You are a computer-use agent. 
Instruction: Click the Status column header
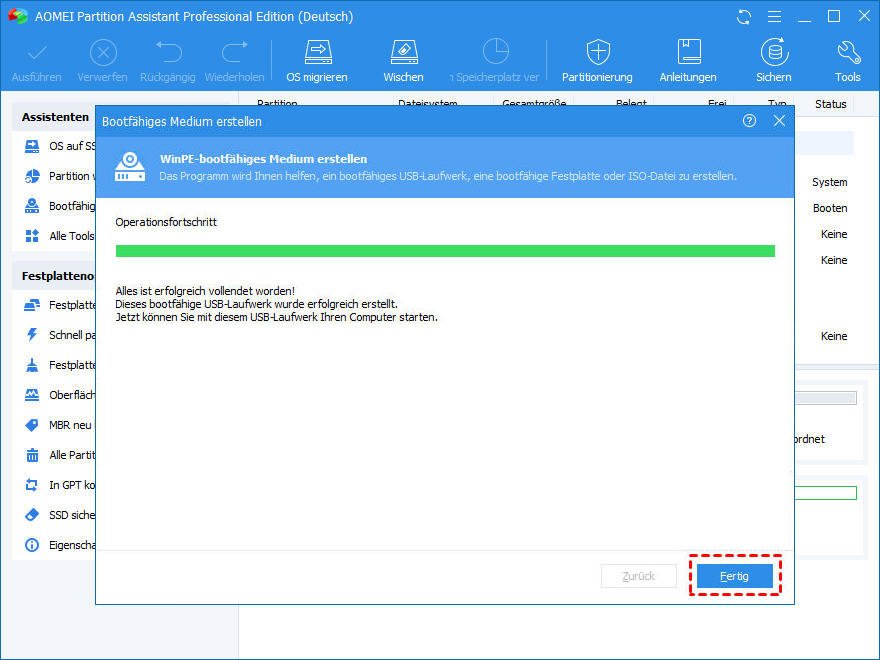click(831, 104)
